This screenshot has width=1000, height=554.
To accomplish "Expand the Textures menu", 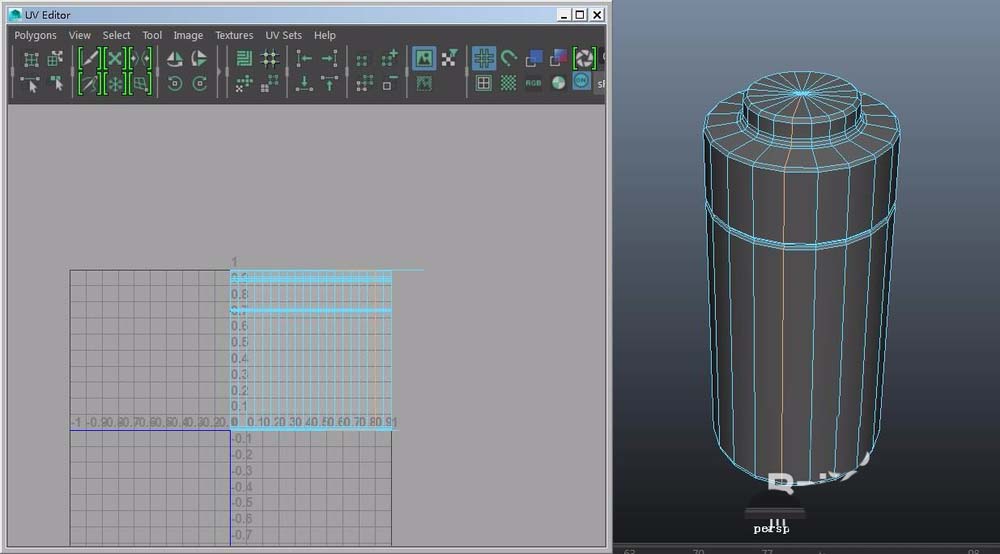I will pyautogui.click(x=234, y=35).
